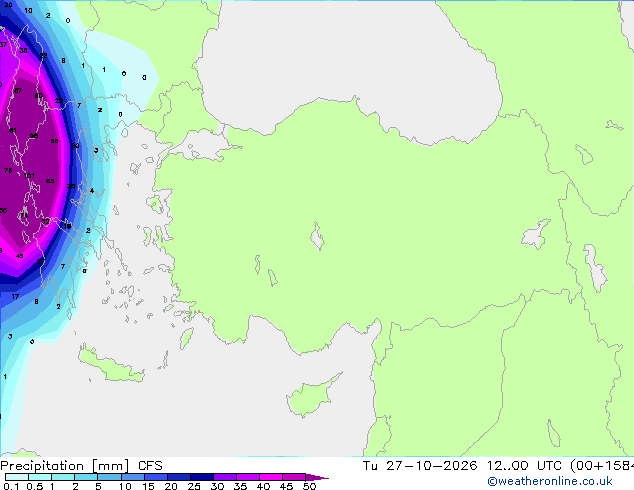The width and height of the screenshot is (634, 490).
Task: Click the "30" legend scale label
Action: point(217,486)
